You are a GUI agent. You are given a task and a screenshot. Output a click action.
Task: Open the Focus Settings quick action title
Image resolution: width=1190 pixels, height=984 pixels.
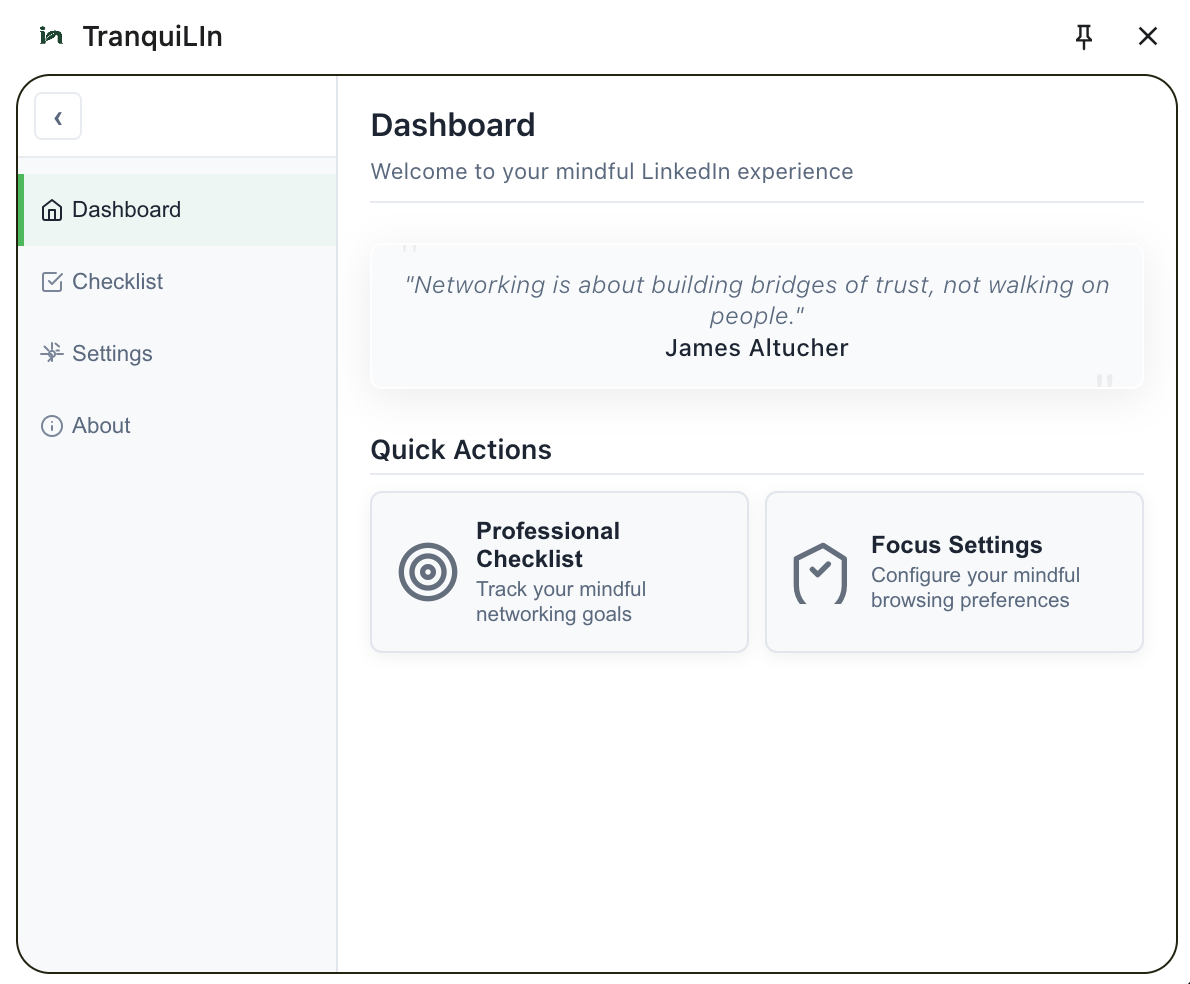956,545
